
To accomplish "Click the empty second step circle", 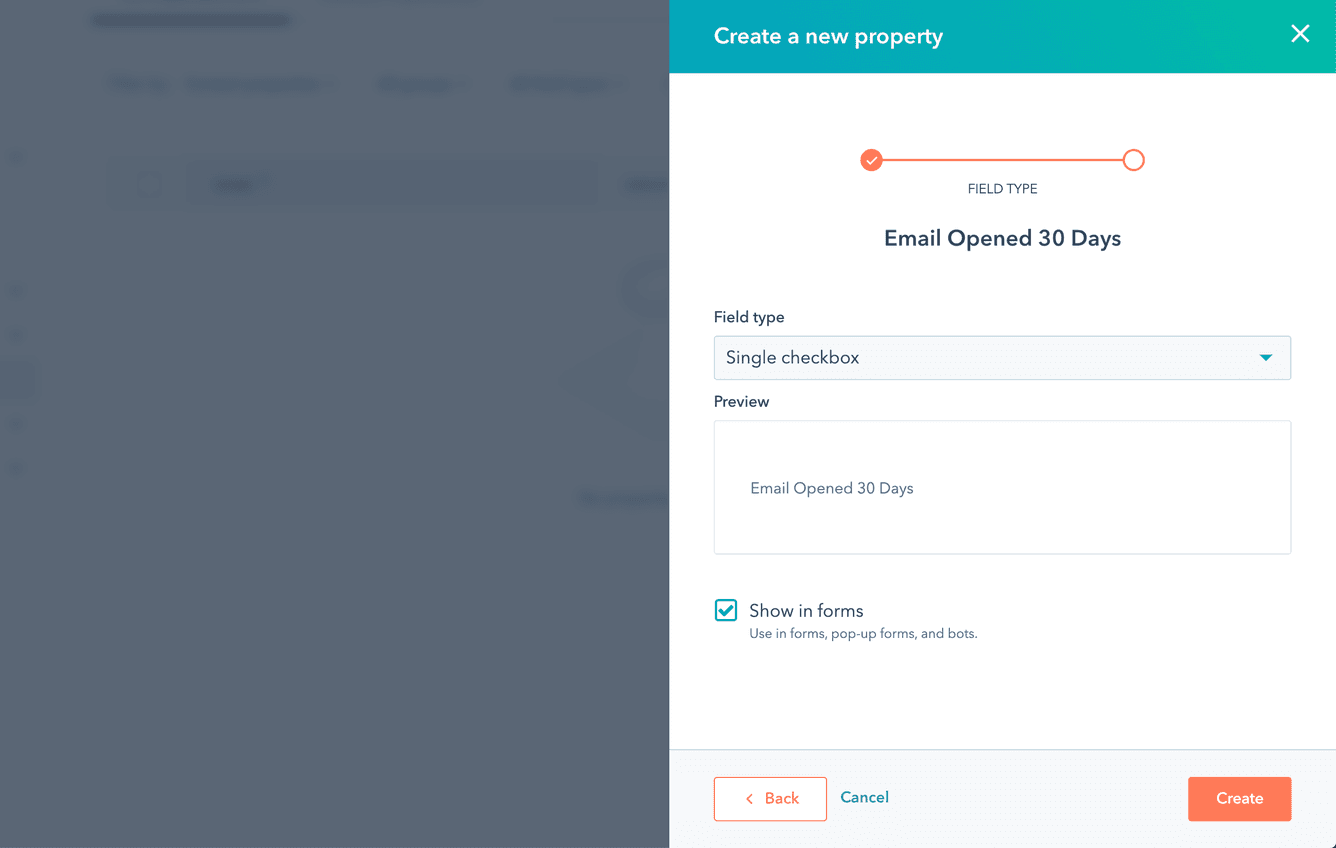I will [x=1133, y=160].
